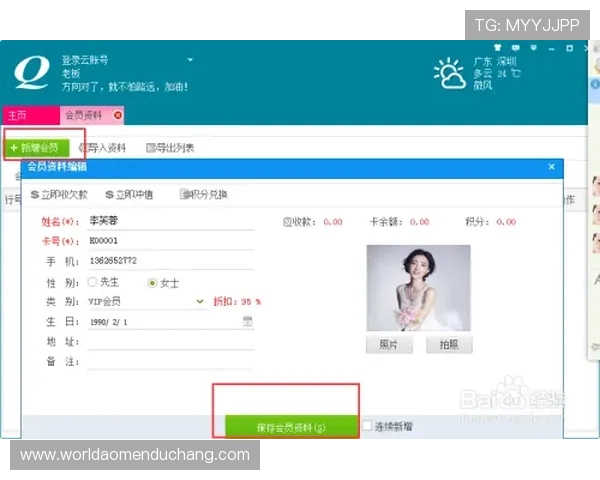
Task: Open 导入资料 import data option
Action: coord(103,148)
